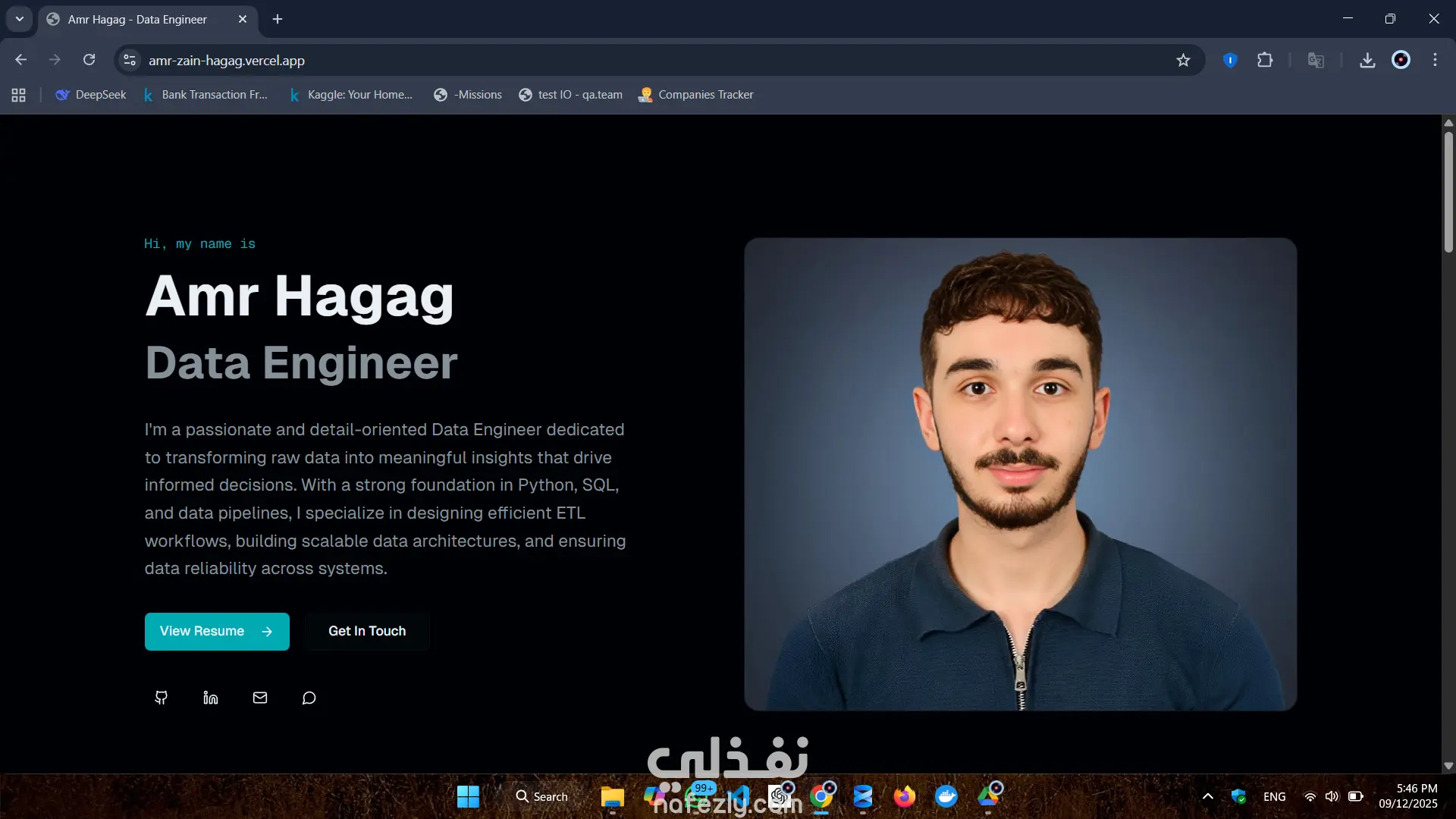Open the Chrome three-dot menu

[x=1435, y=60]
